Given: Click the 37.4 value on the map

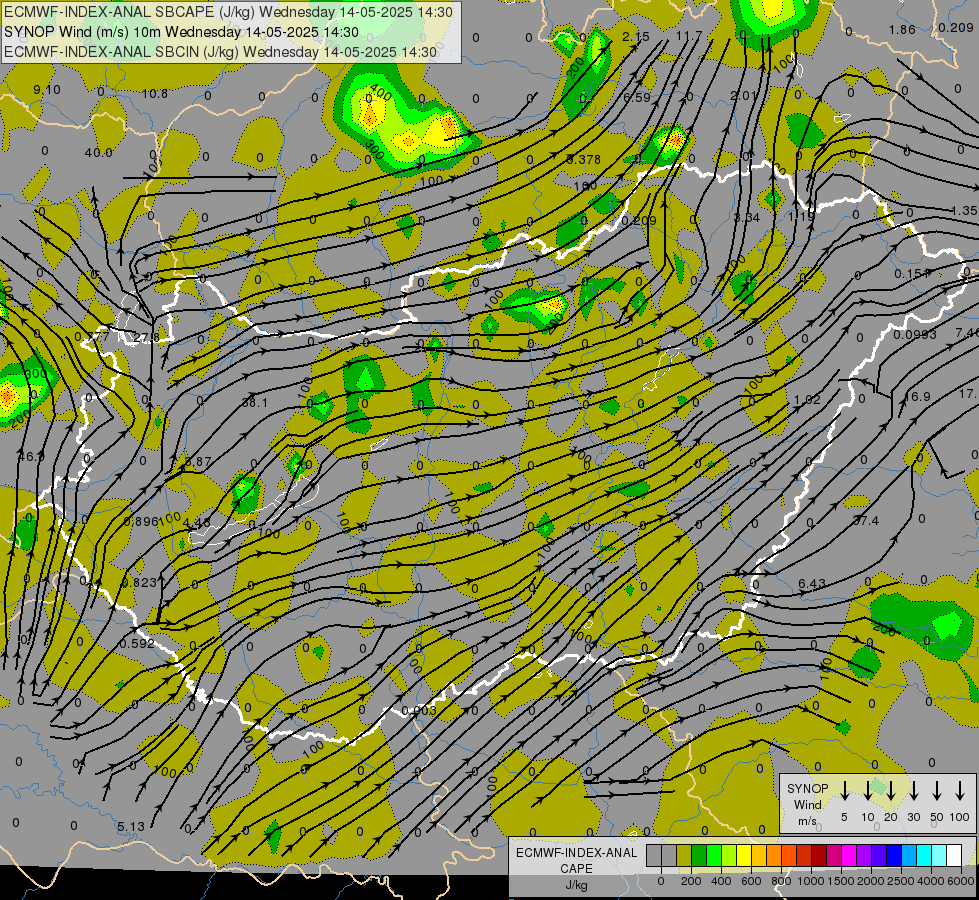Looking at the screenshot, I should [x=865, y=520].
